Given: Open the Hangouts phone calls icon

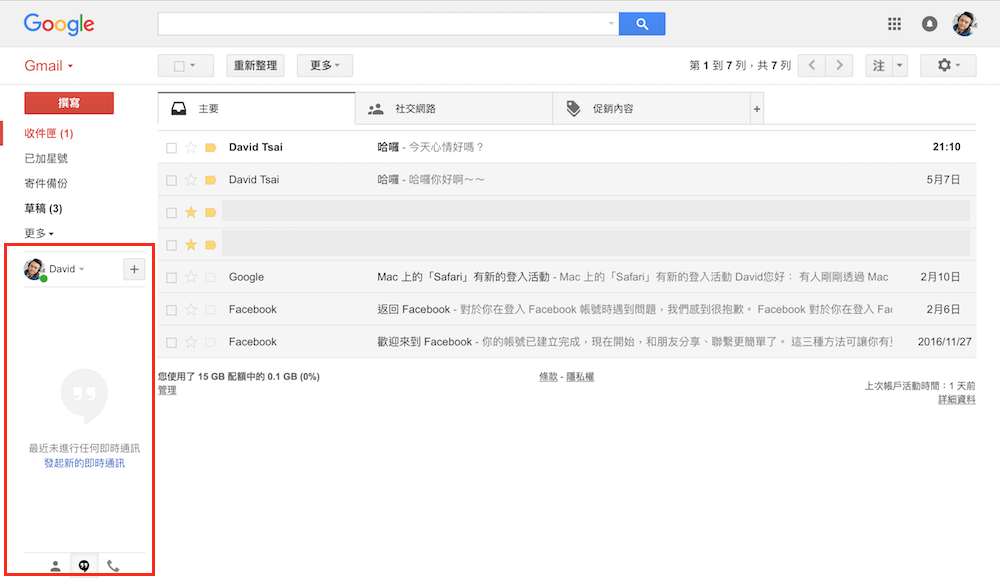Looking at the screenshot, I should pos(113,565).
